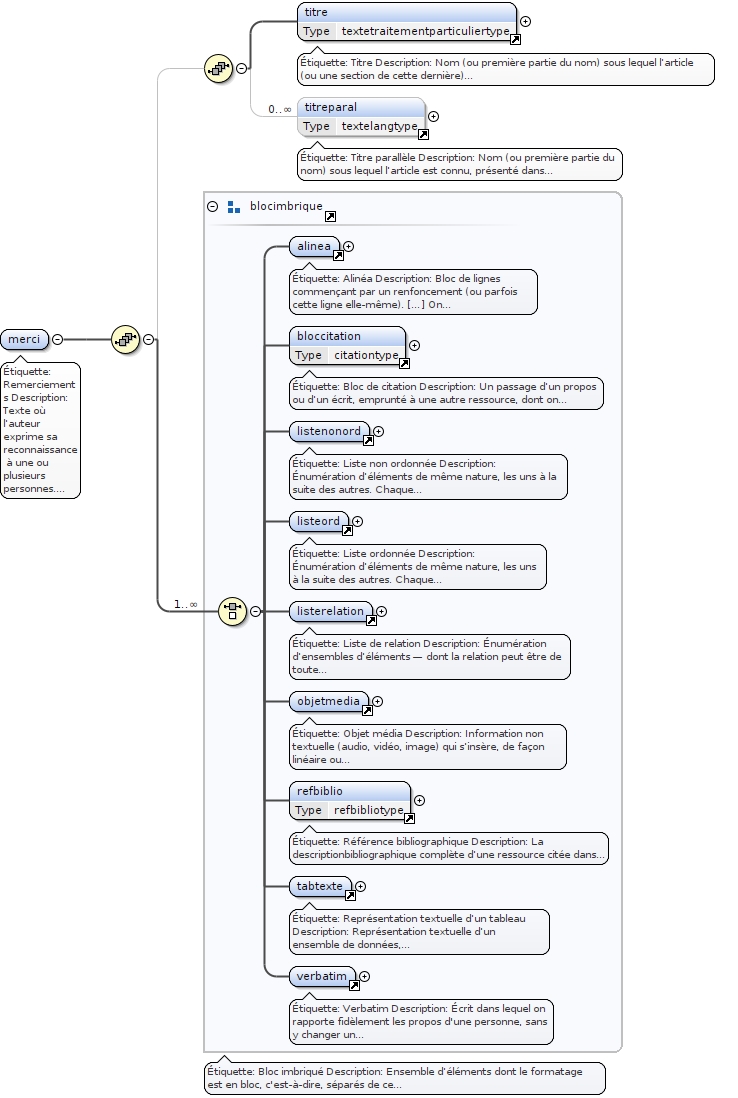Select the listenonord element
738x1098 pixels.
click(327, 431)
